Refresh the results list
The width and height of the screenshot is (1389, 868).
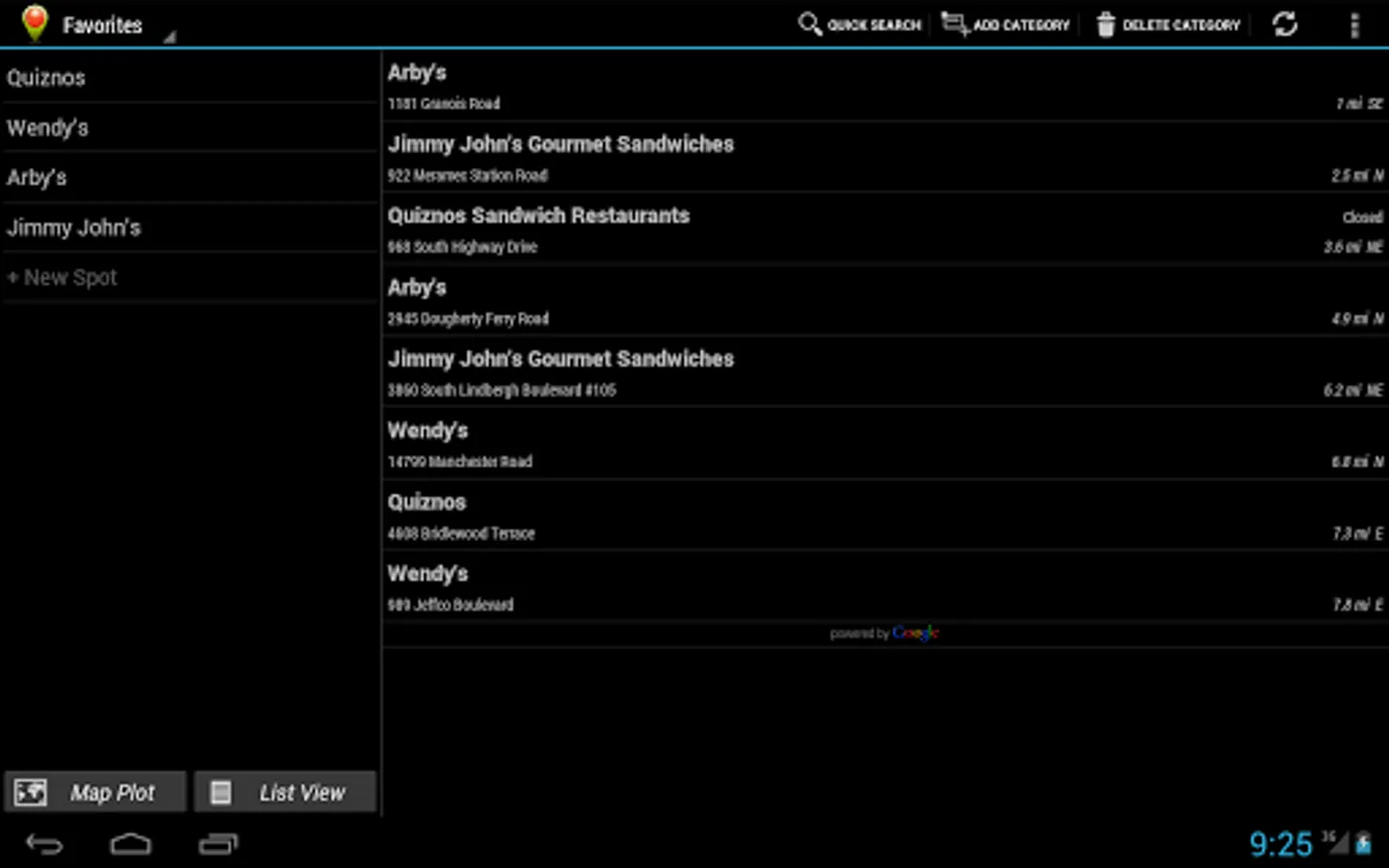(x=1285, y=24)
